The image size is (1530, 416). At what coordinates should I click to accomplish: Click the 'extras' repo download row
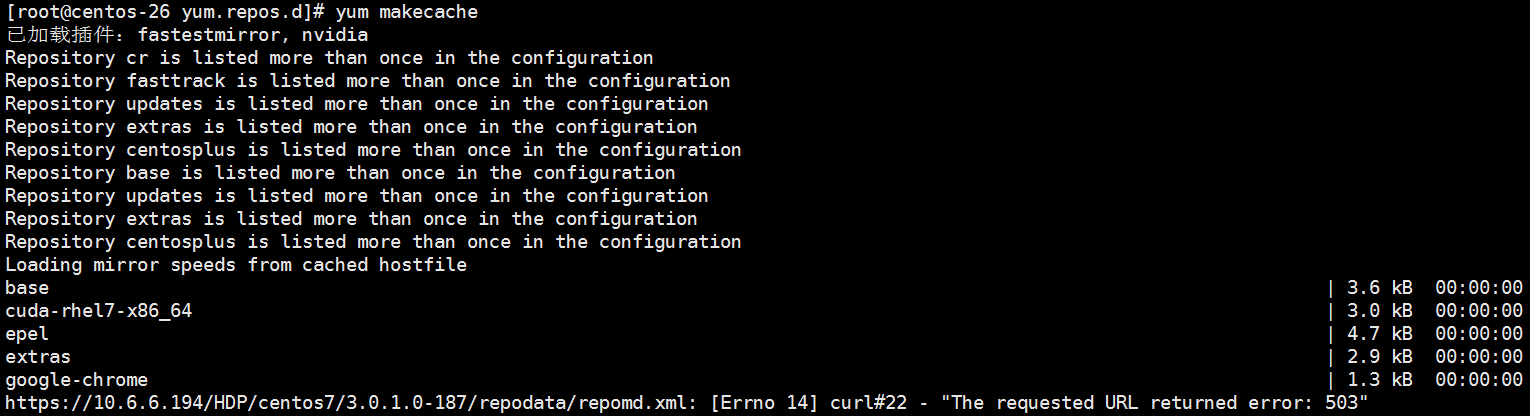point(764,357)
